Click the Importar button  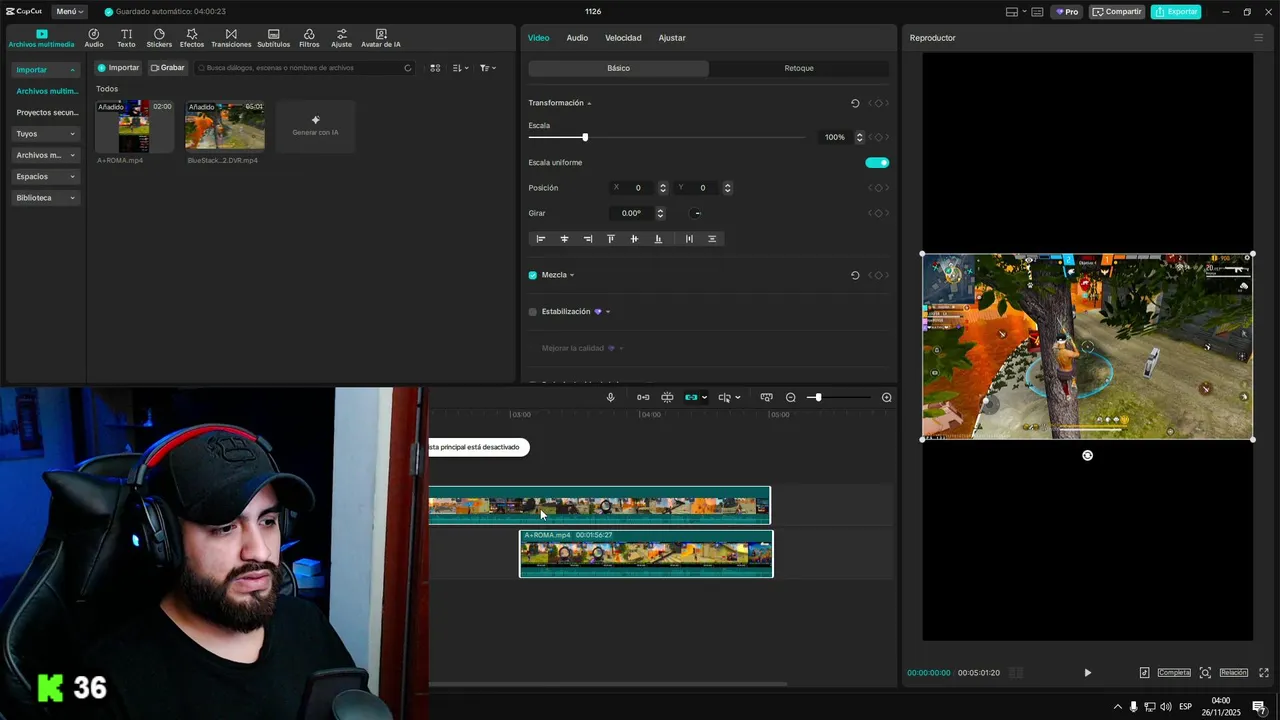tap(118, 68)
